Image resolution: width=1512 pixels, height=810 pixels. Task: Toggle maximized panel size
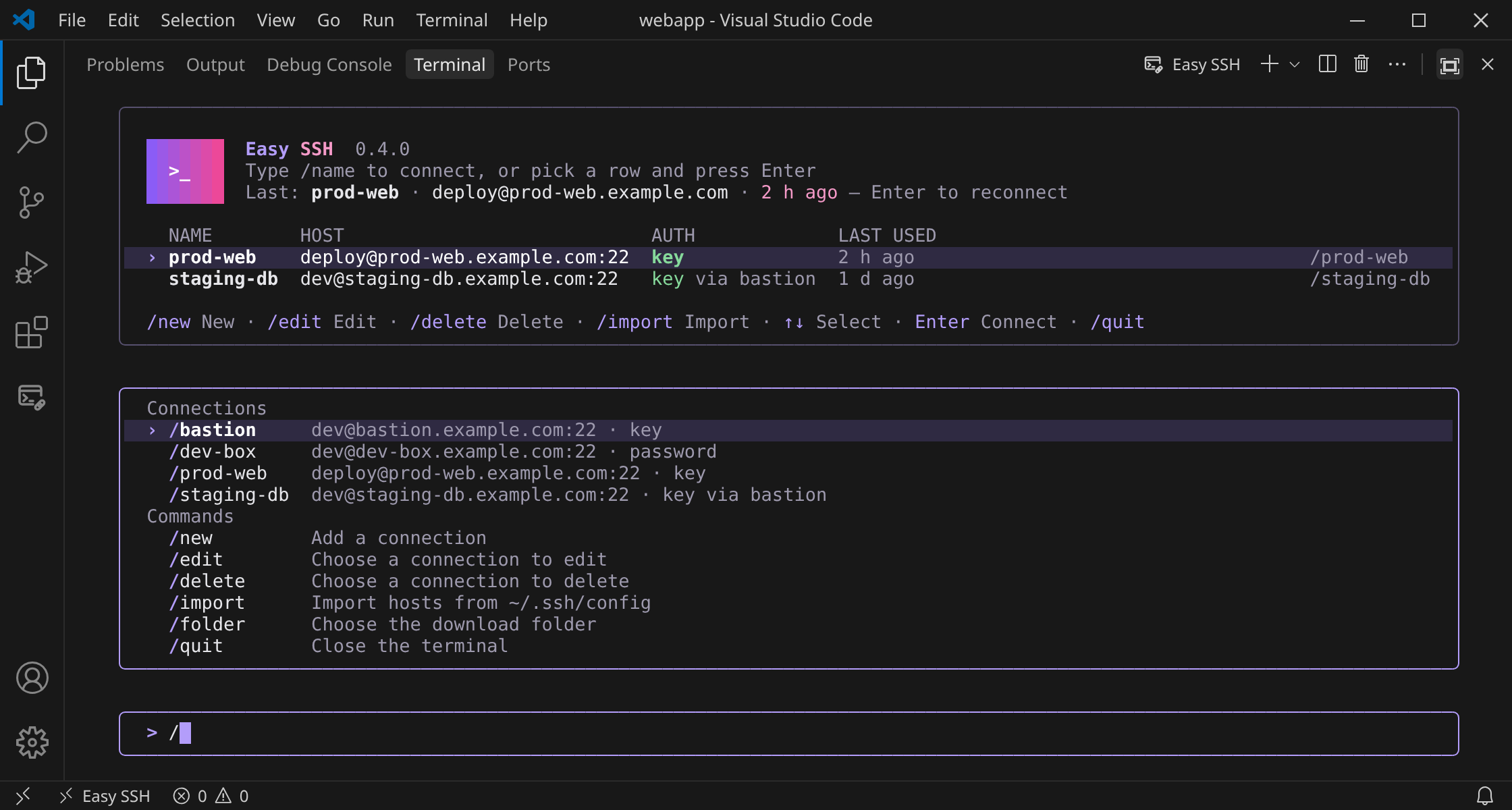pyautogui.click(x=1450, y=64)
